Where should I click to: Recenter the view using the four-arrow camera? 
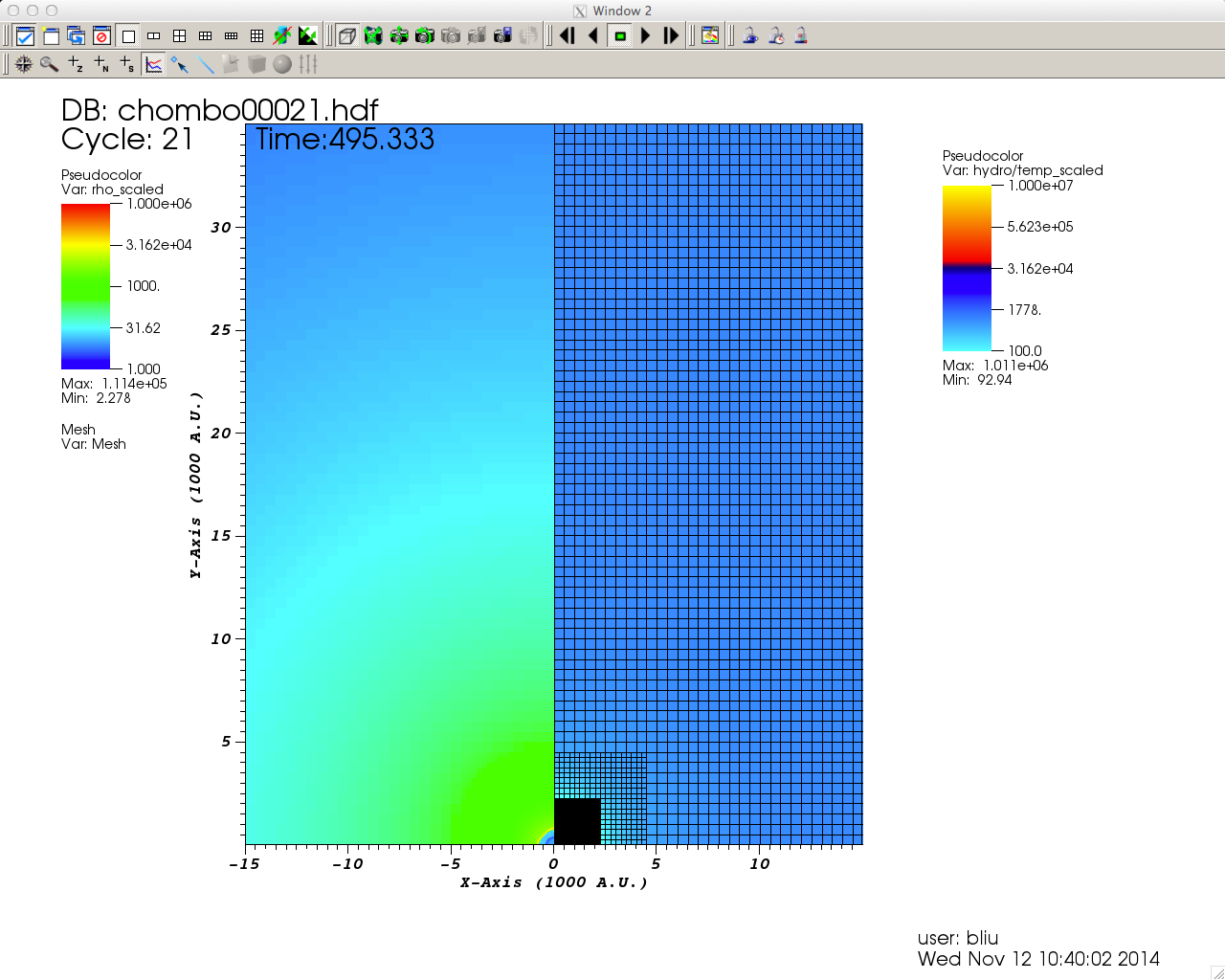point(399,36)
